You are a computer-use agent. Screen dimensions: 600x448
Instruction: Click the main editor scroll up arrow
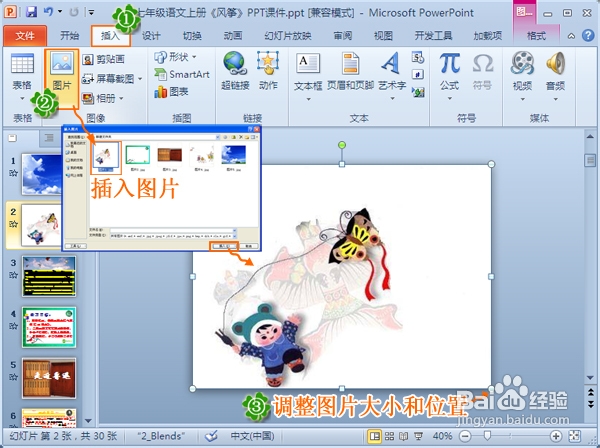tap(590, 136)
